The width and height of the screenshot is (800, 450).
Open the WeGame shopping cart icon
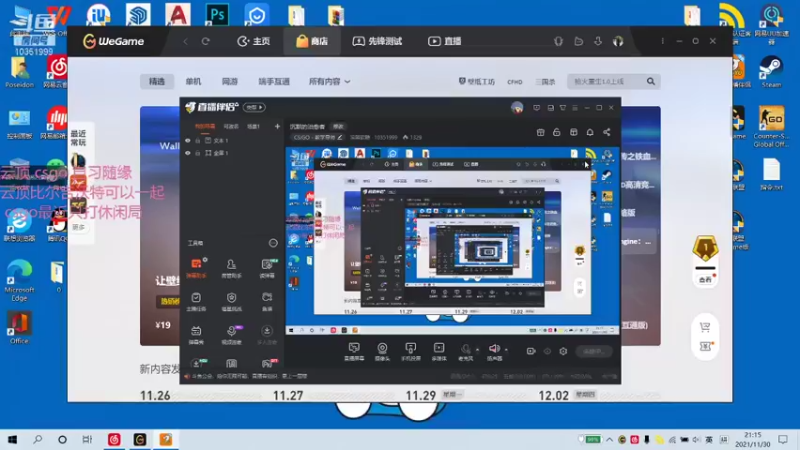pos(705,327)
